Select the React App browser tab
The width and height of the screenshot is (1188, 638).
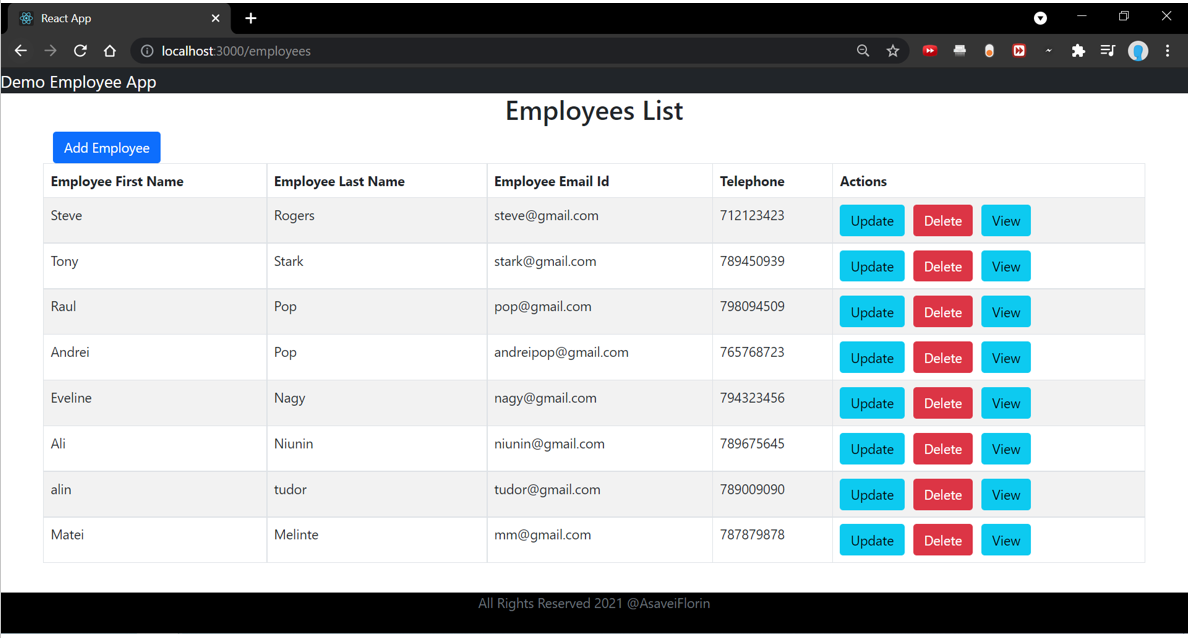click(x=120, y=18)
